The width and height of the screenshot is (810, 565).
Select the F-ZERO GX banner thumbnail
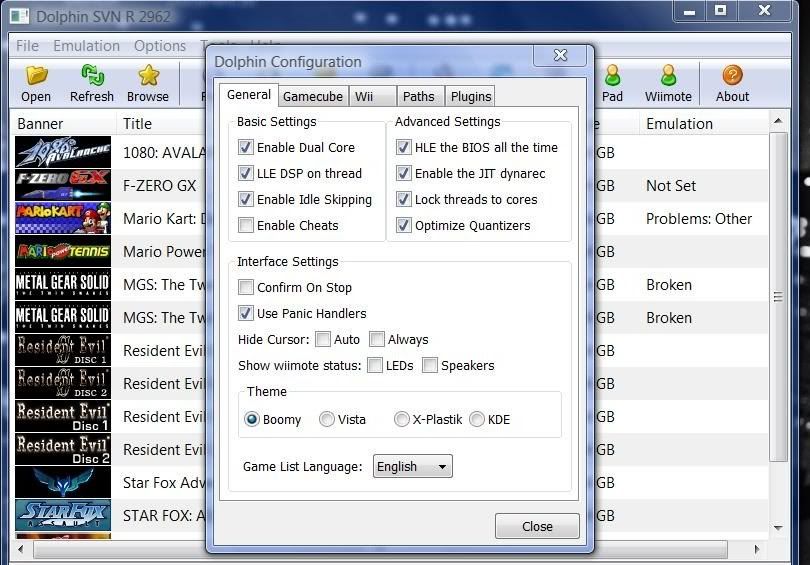point(63,186)
